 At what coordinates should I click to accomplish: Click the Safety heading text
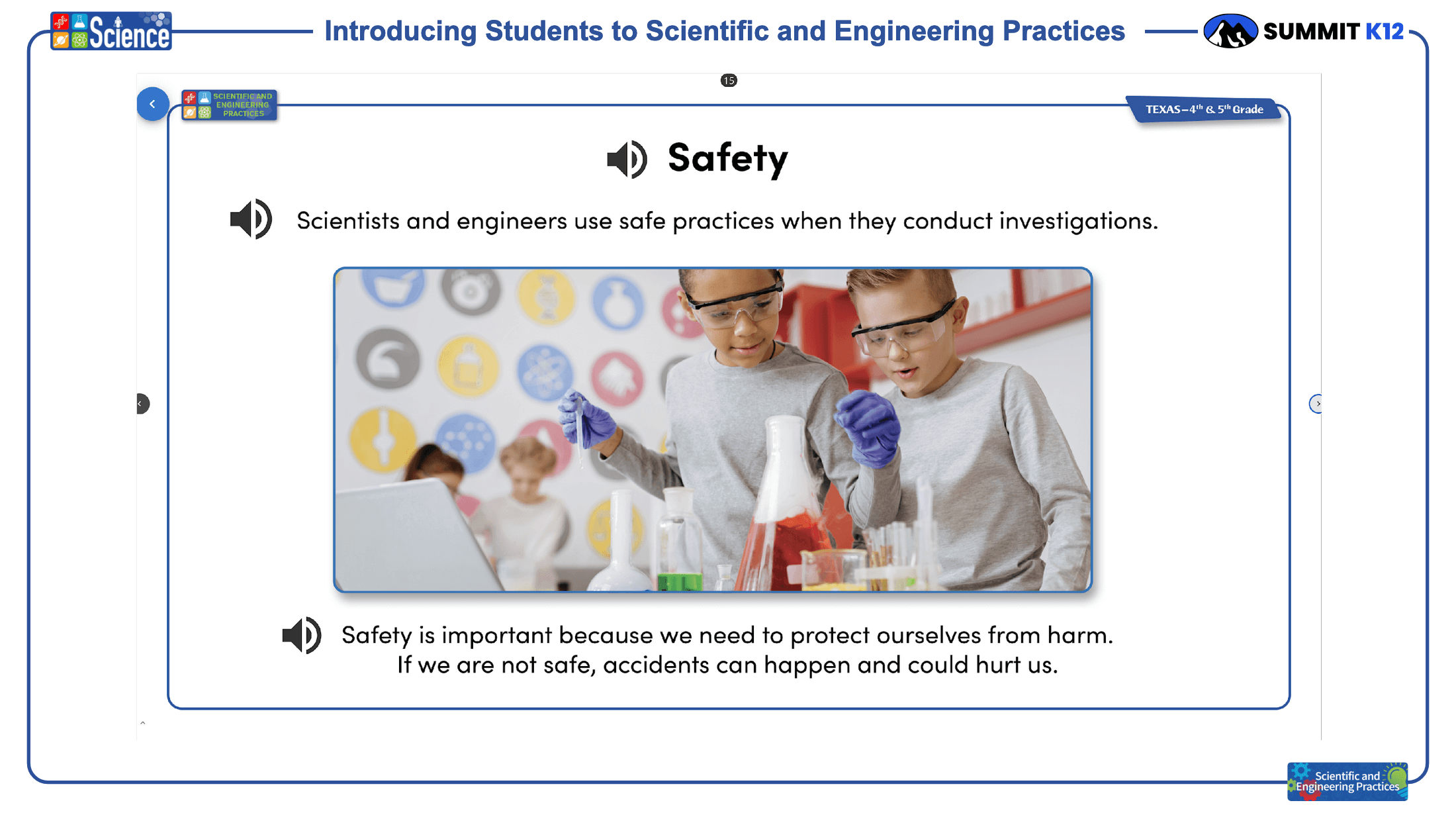coord(728,159)
